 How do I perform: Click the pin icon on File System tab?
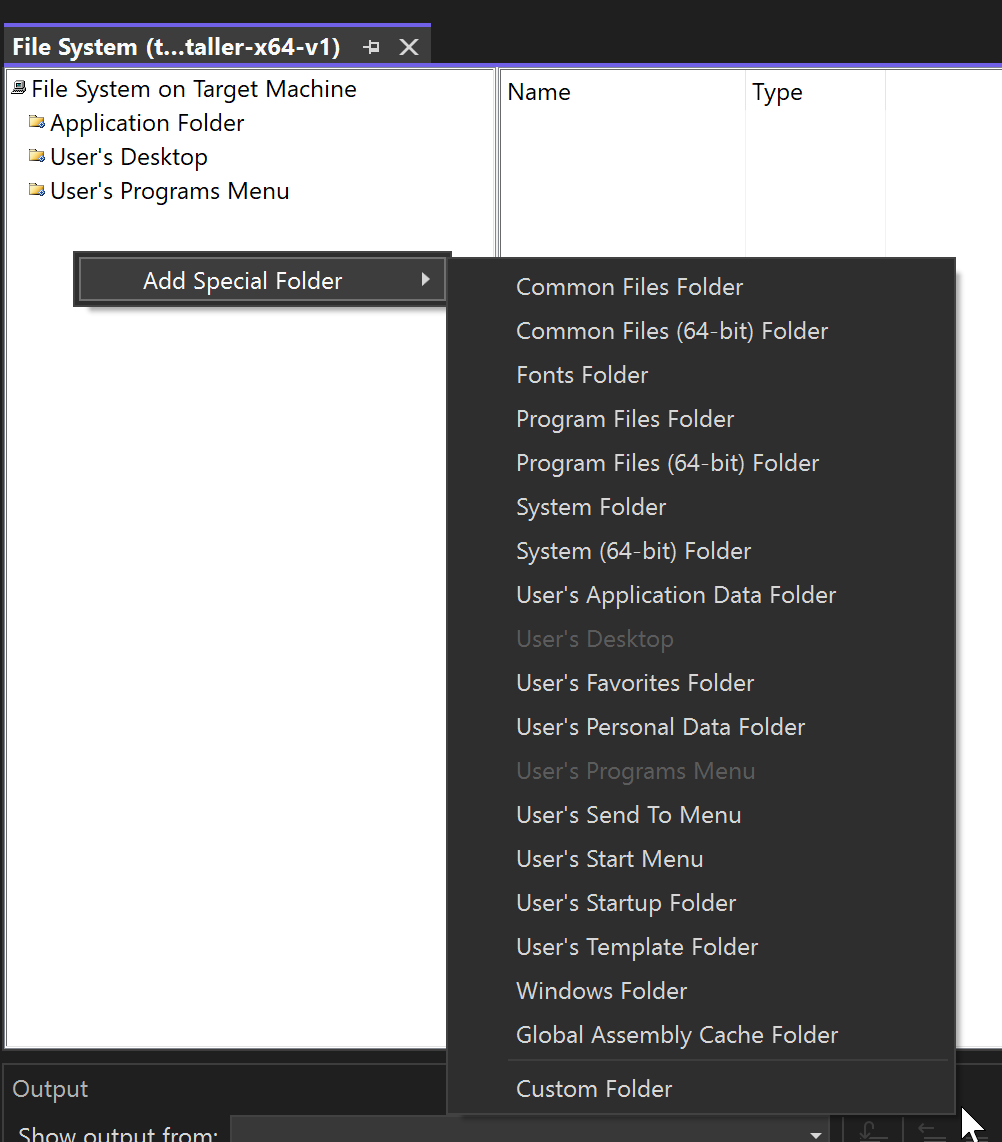click(x=372, y=47)
